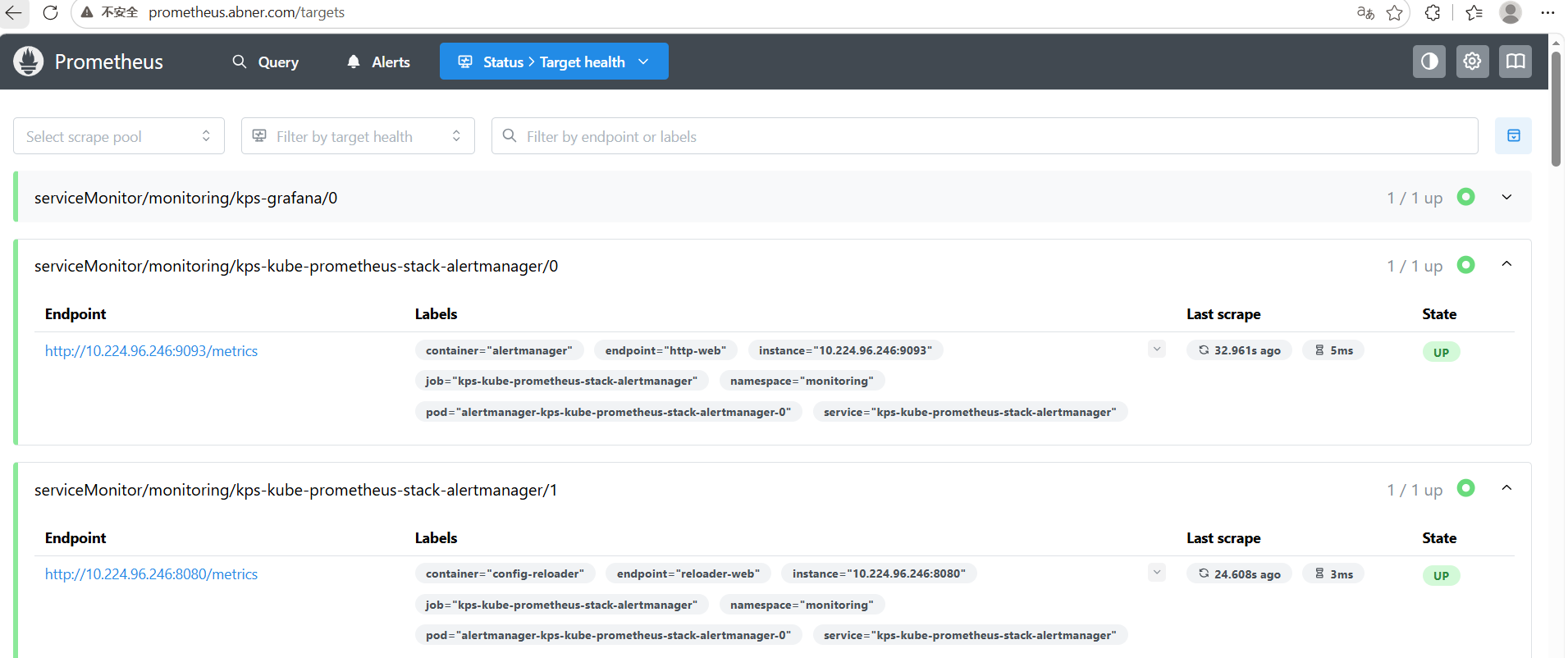1568x658 pixels.
Task: Click the not-secure warning icon
Action: coord(86,12)
